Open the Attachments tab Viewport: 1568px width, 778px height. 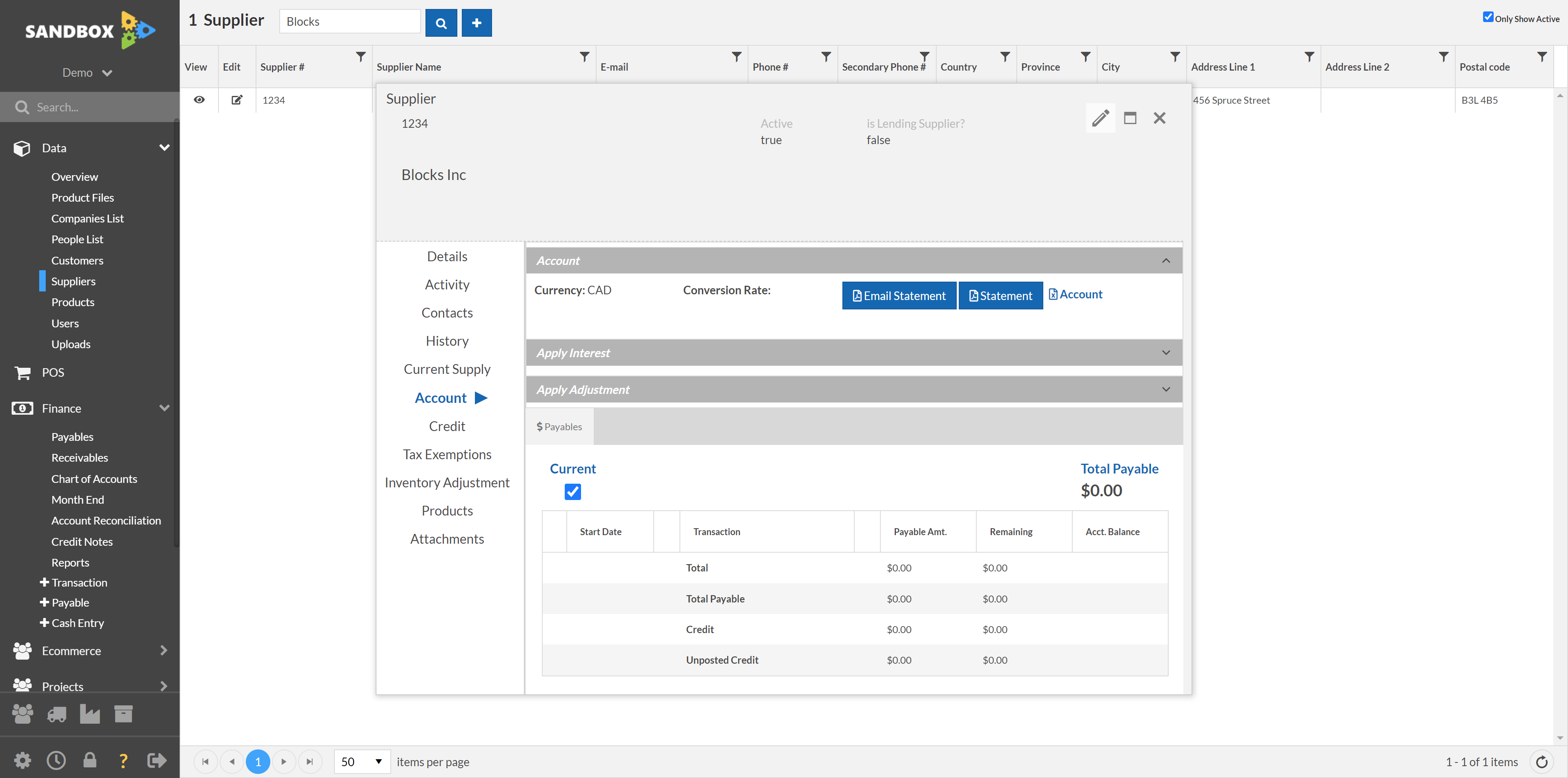[x=447, y=539]
